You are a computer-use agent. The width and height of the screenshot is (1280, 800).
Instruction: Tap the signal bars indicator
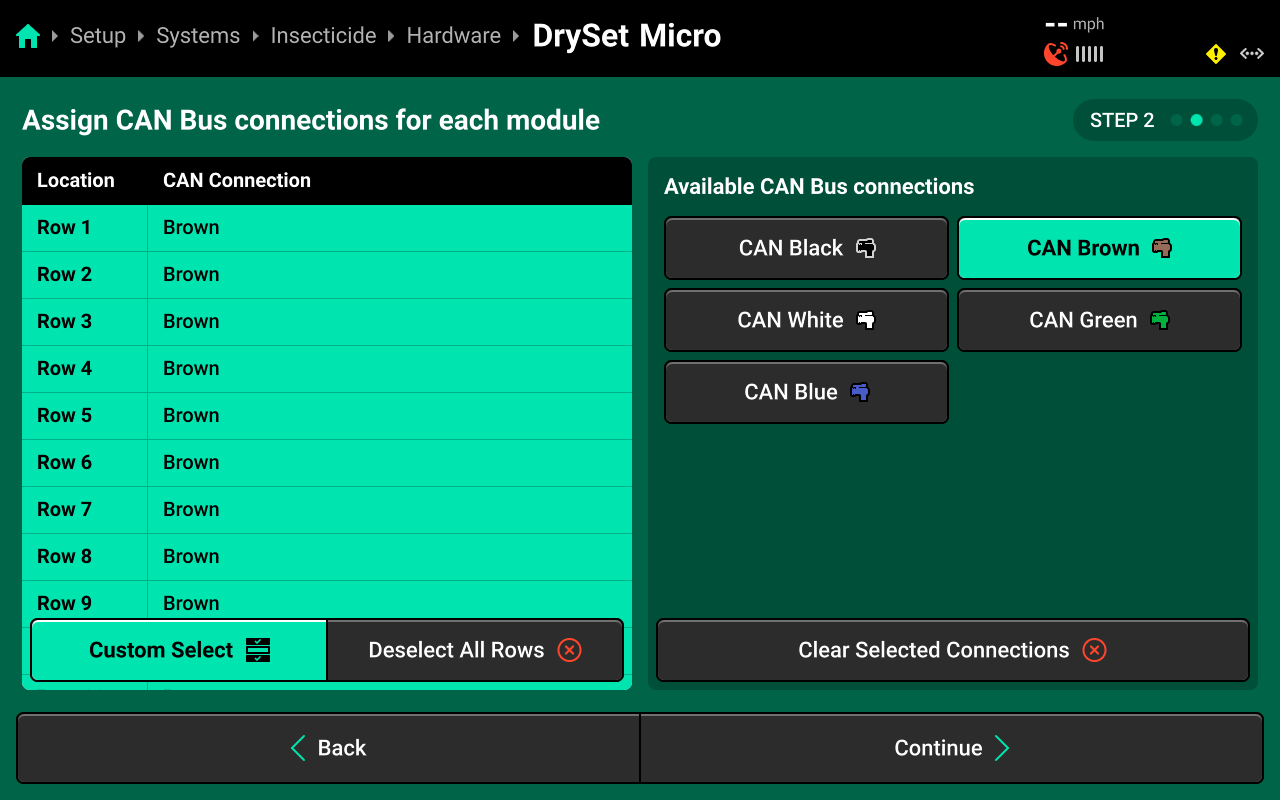pyautogui.click(x=1090, y=54)
